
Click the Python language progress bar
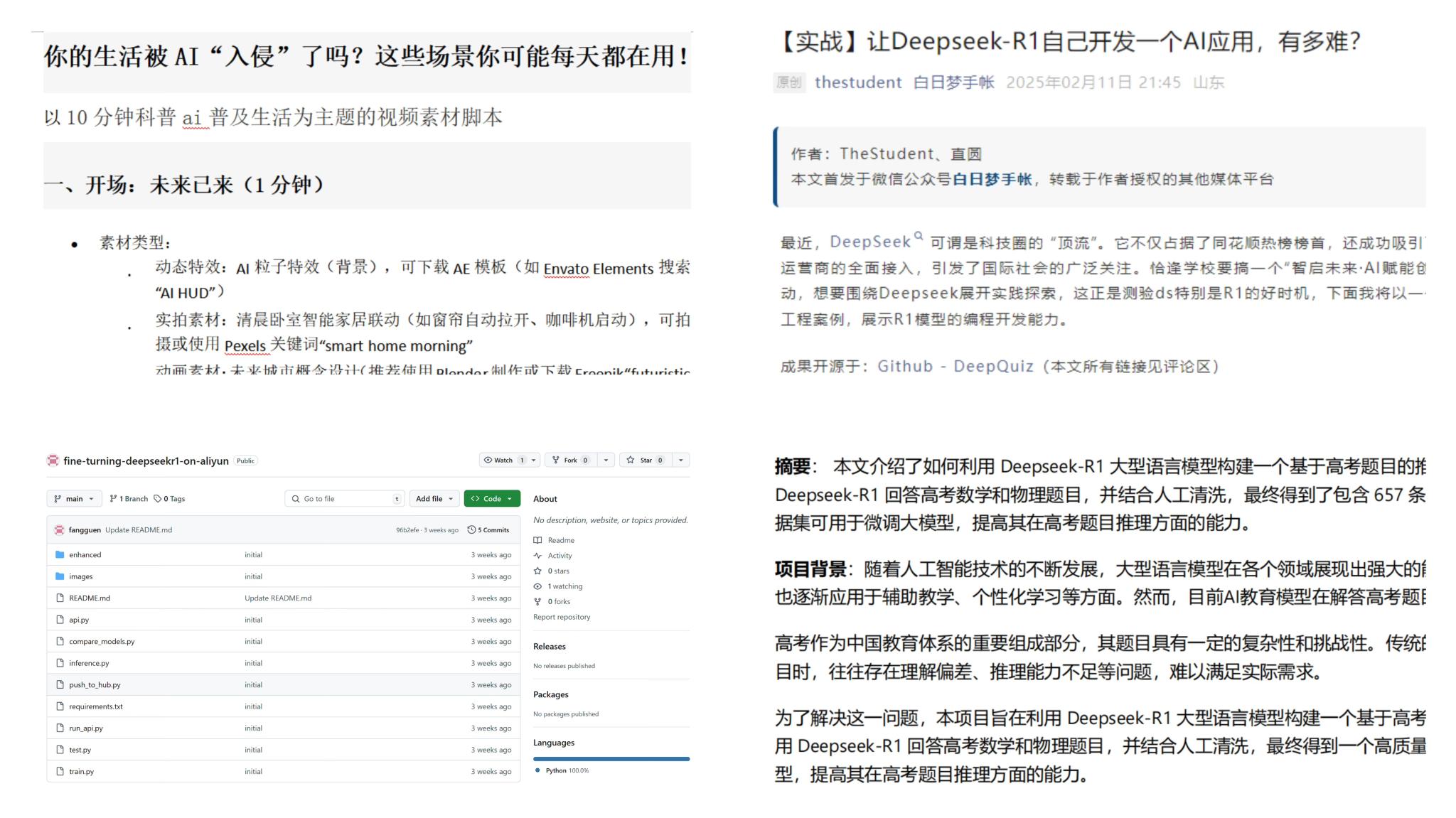[x=611, y=759]
